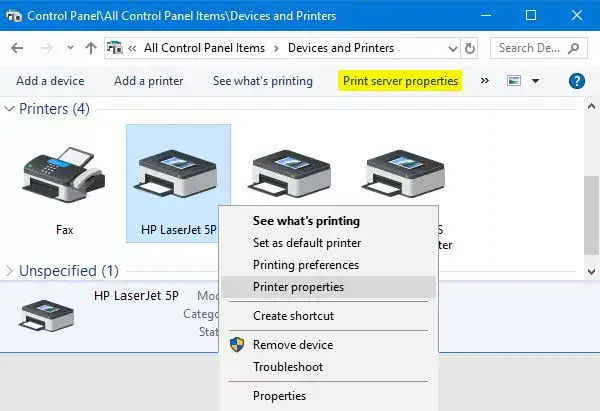Close the Devices and Printers window
600x411 pixels.
pos(576,15)
